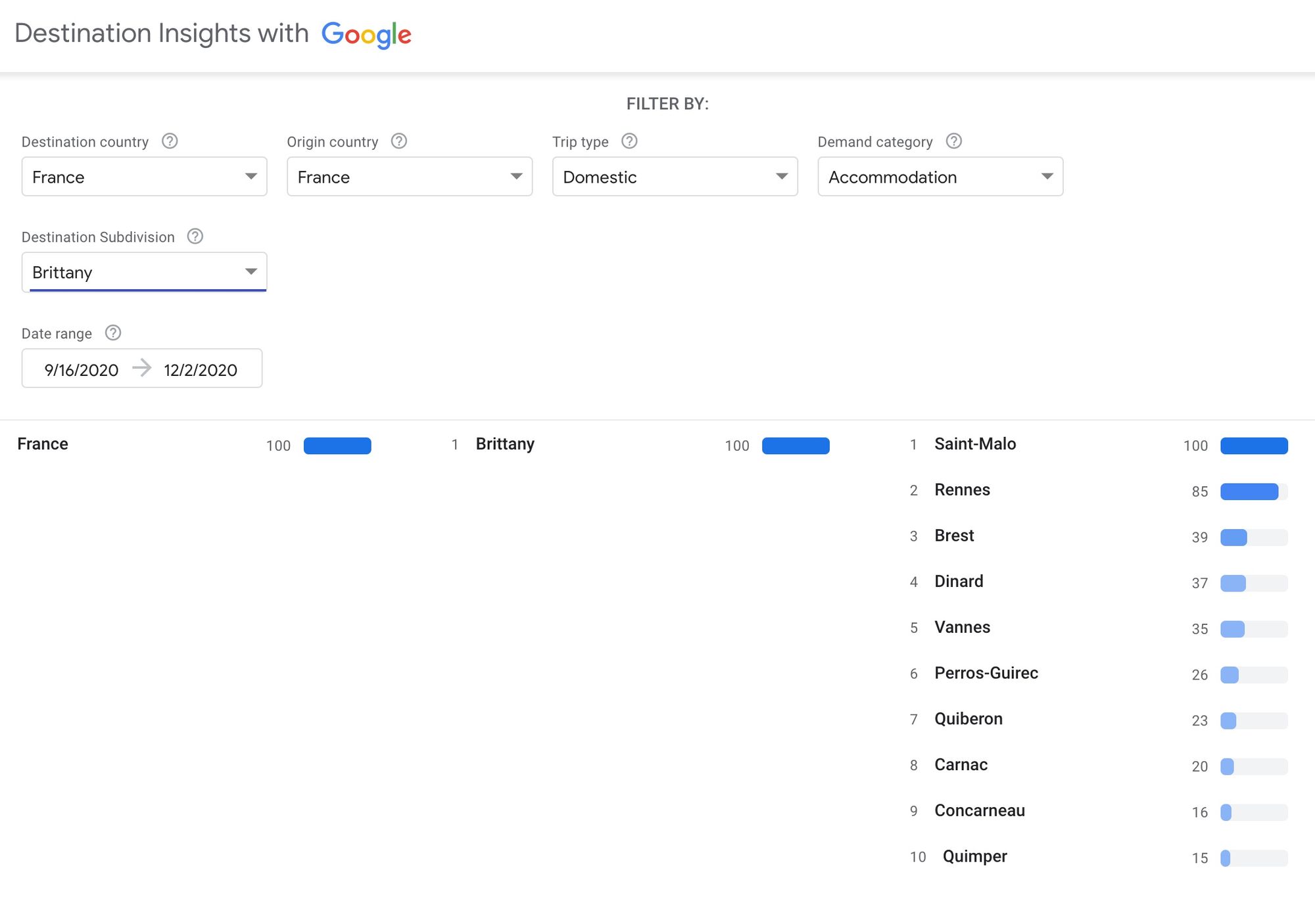The image size is (1315, 924).
Task: Expand the Origin country dropdown
Action: tap(409, 177)
